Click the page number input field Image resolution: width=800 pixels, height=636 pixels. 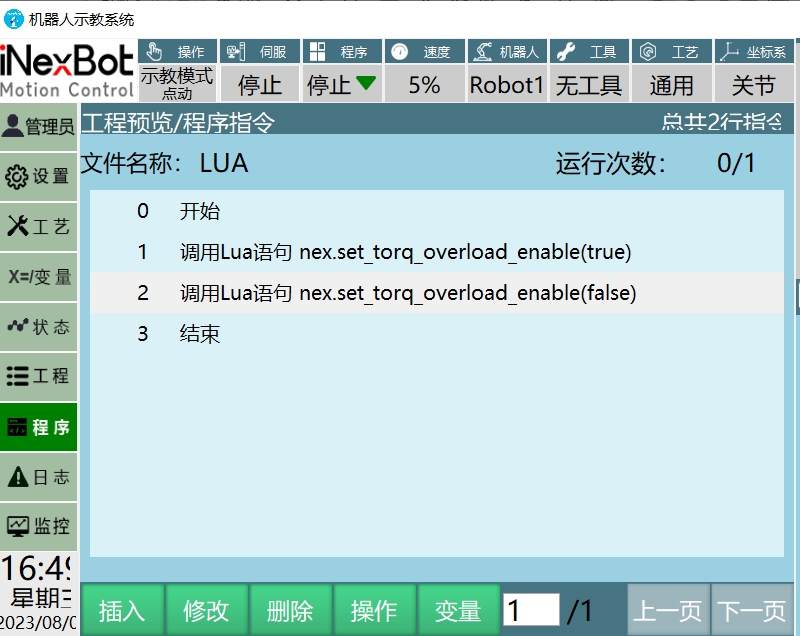coord(530,610)
